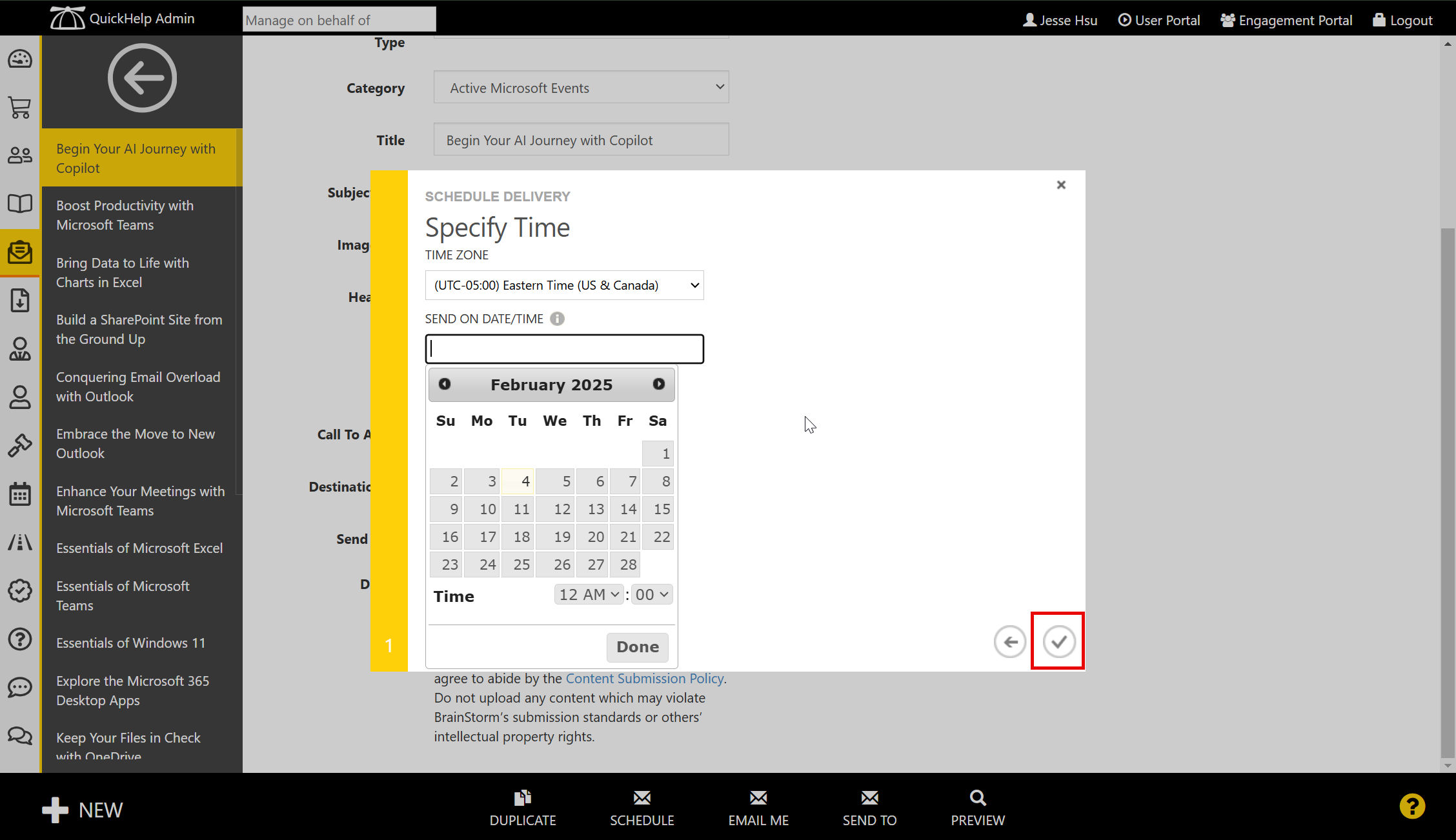The width and height of the screenshot is (1456, 840).
Task: Click the dialog's back arrow button
Action: click(1010, 641)
